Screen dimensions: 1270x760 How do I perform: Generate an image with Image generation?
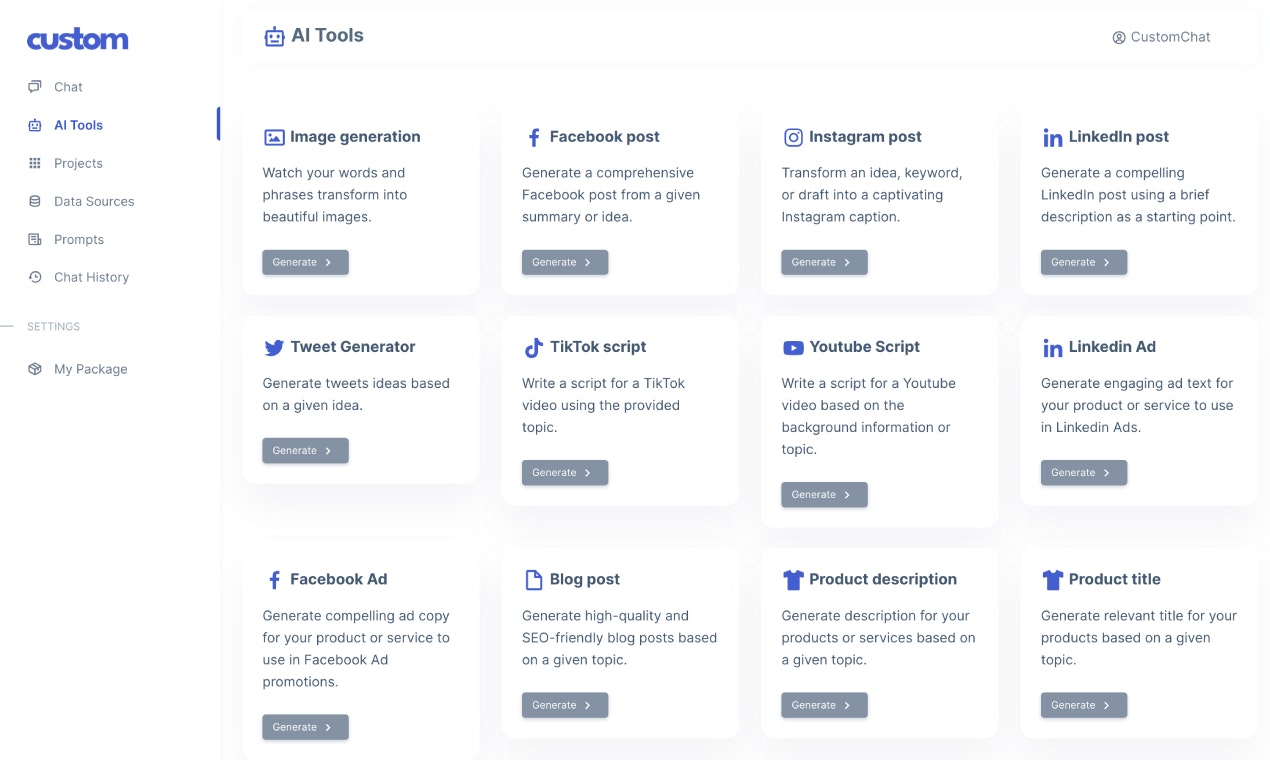(x=305, y=262)
